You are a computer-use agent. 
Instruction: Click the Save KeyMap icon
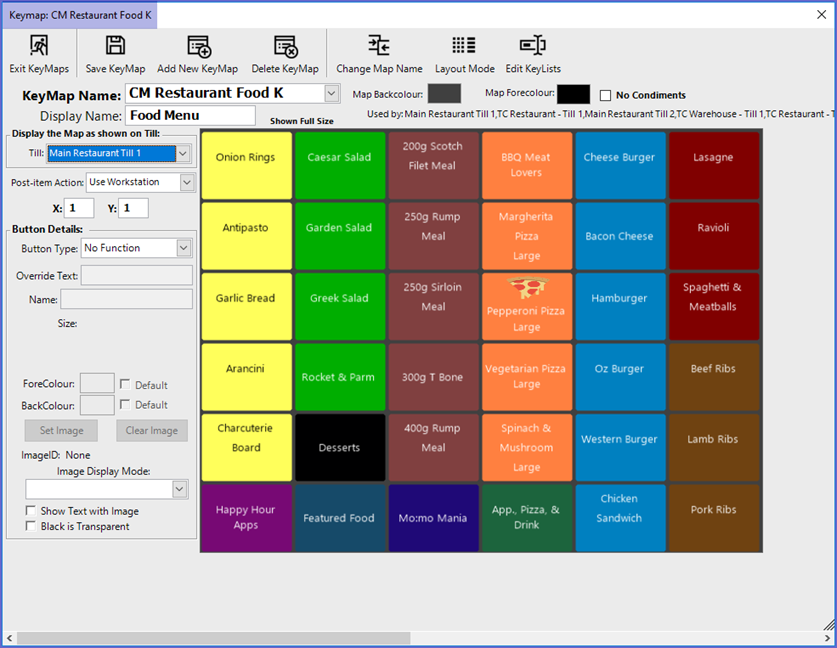(116, 46)
